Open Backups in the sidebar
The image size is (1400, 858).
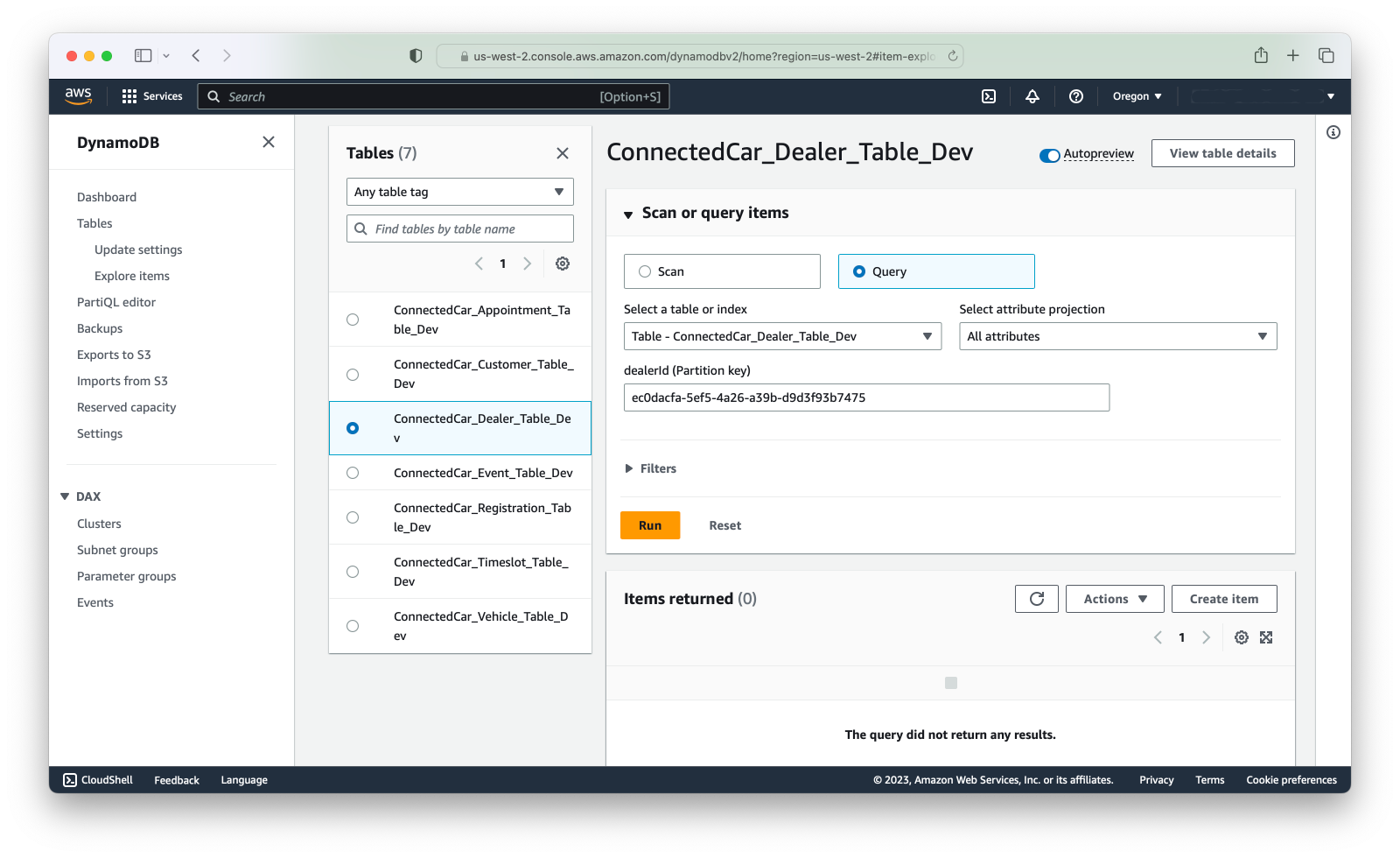point(100,328)
